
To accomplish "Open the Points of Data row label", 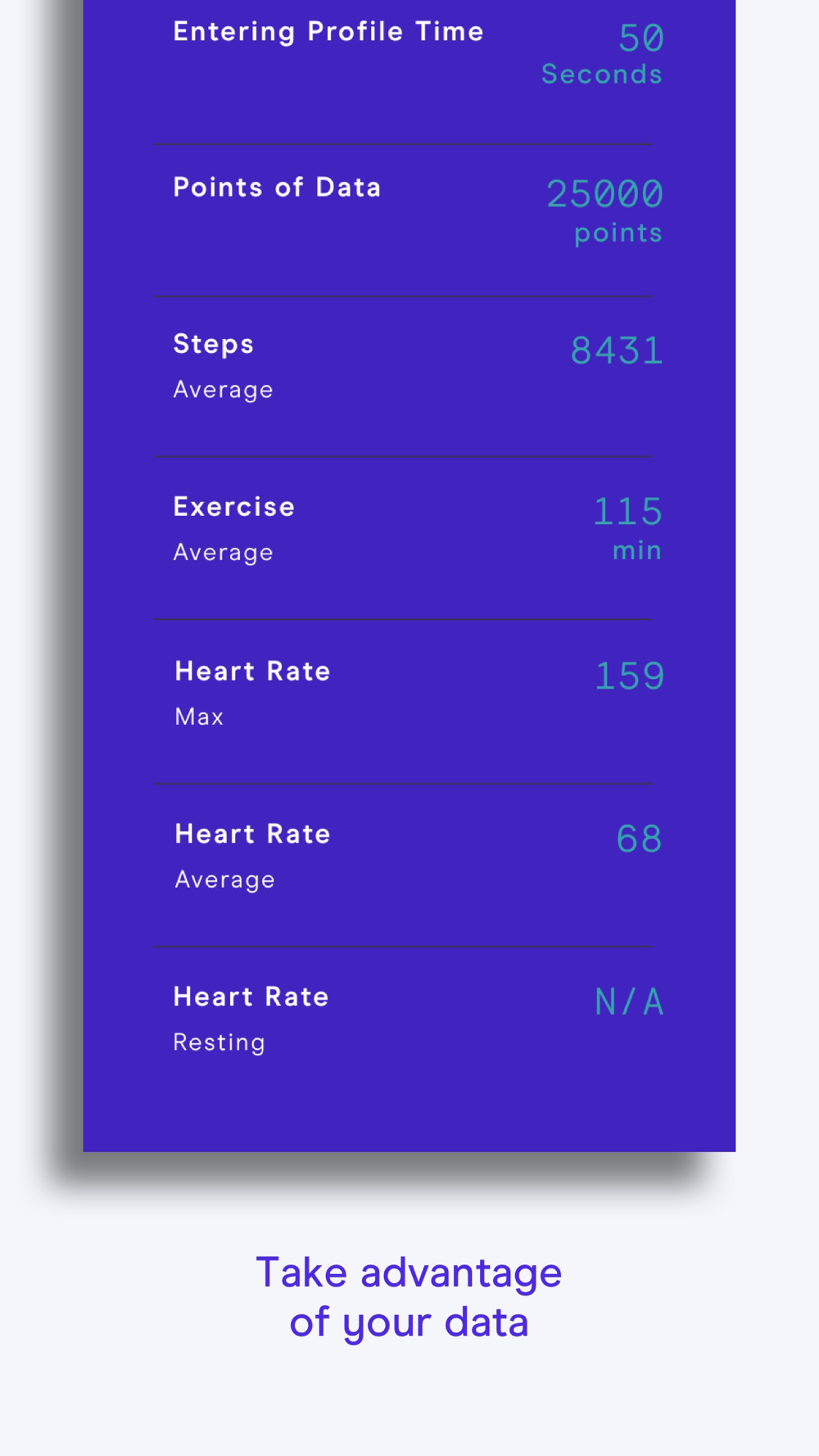I will 277,188.
